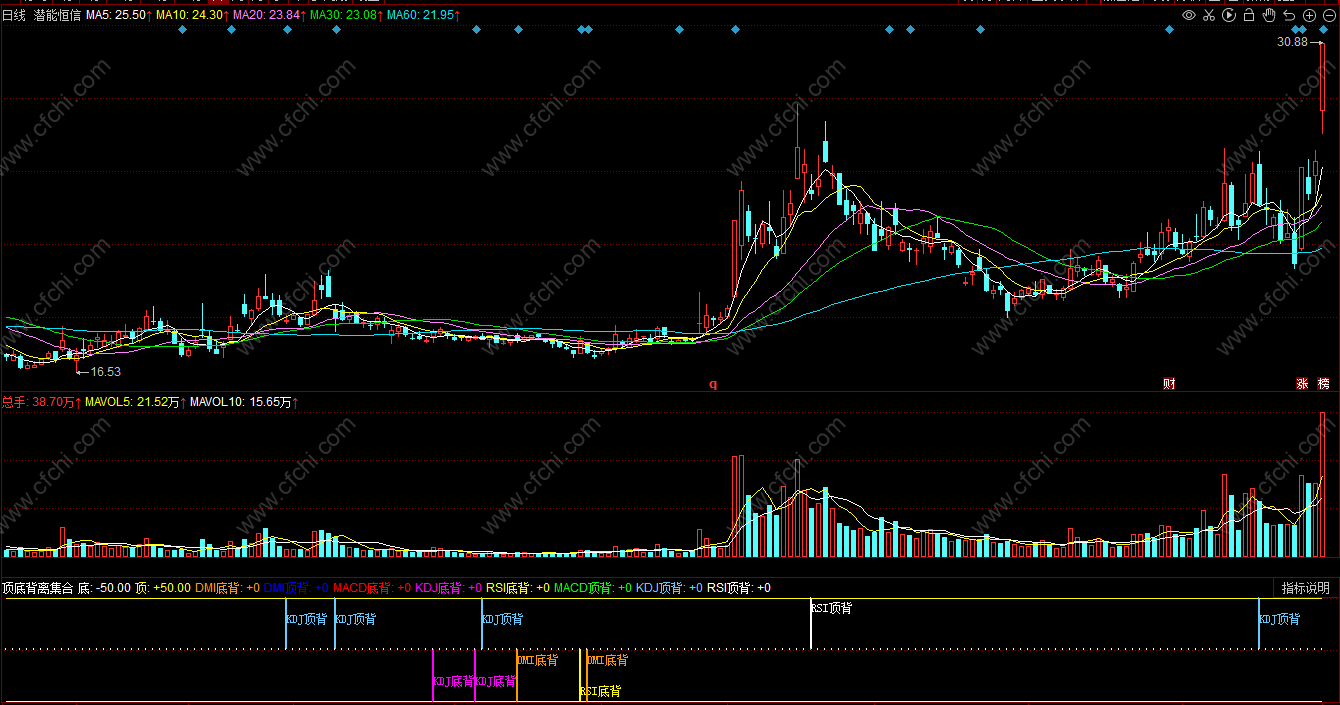Select the MA60: 21.95 moving average label
The height and width of the screenshot is (705, 1340).
pyautogui.click(x=423, y=15)
